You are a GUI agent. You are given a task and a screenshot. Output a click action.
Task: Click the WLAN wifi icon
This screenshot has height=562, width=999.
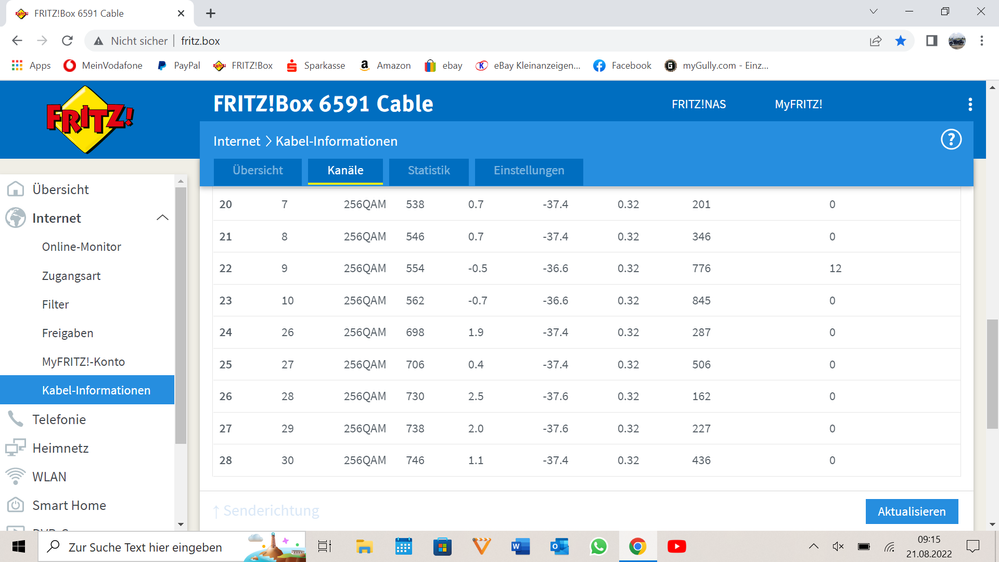click(x=15, y=477)
